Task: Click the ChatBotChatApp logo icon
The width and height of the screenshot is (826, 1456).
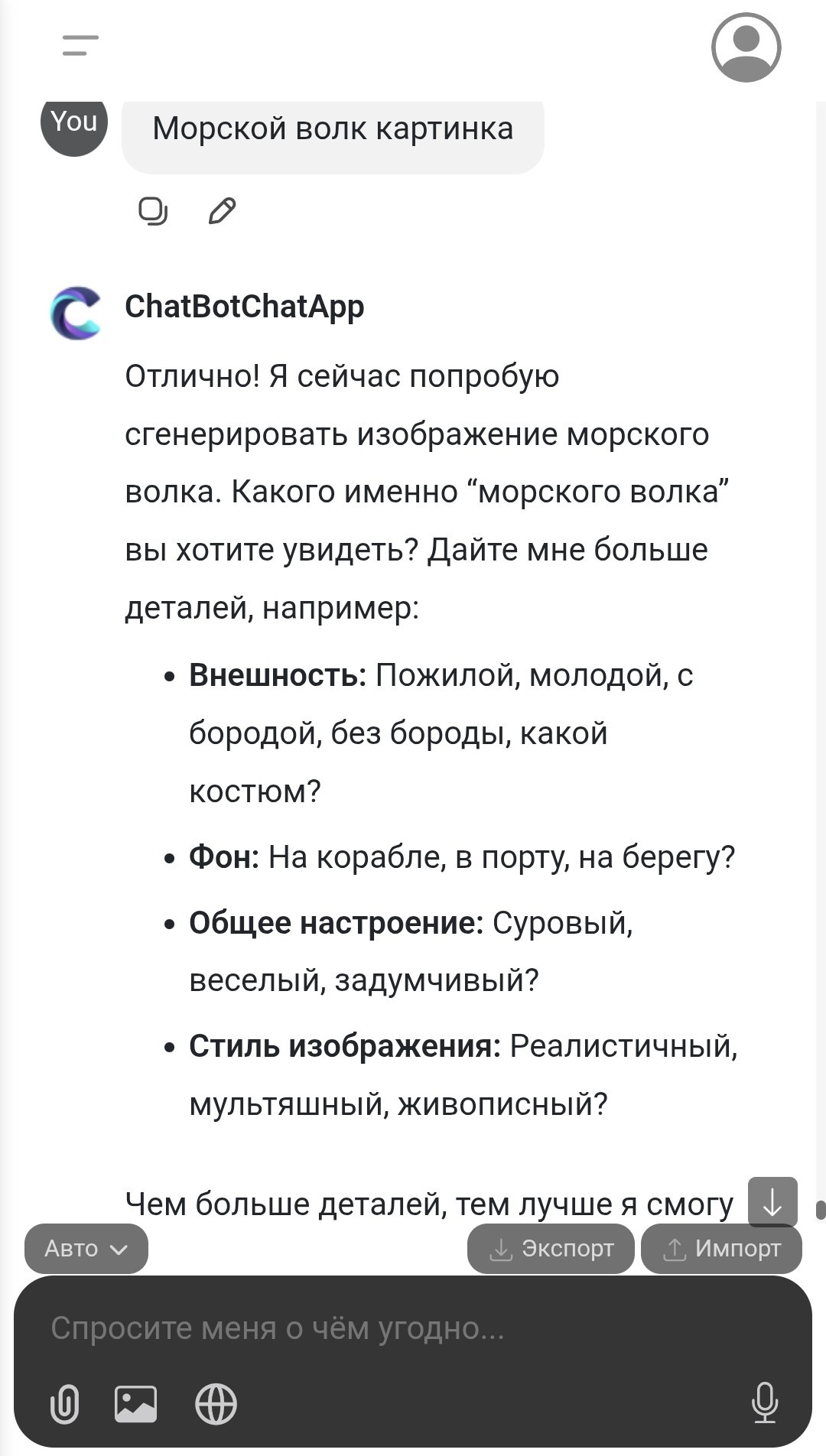Action: 75,313
